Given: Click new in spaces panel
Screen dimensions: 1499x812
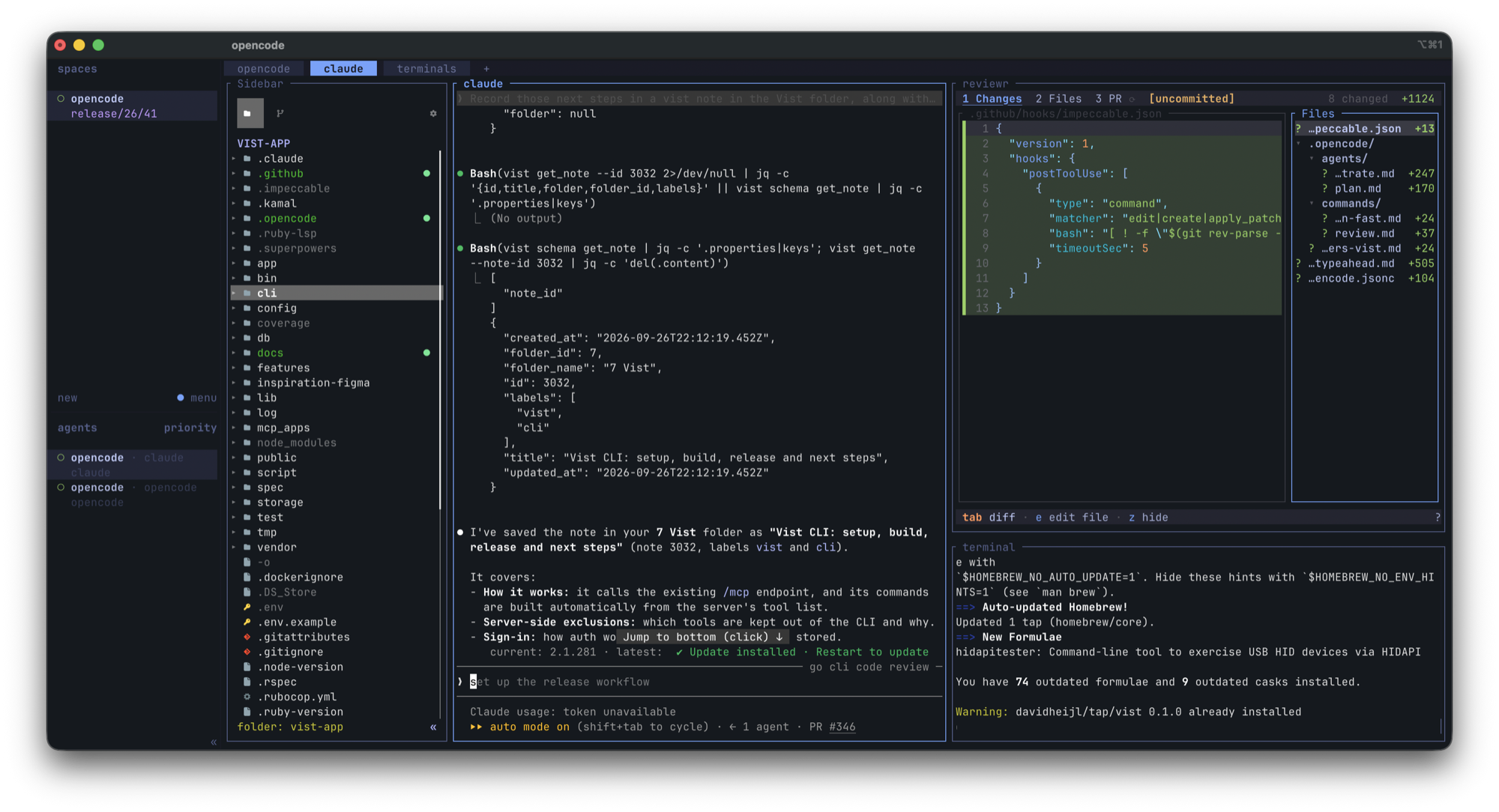Looking at the screenshot, I should tap(67, 398).
